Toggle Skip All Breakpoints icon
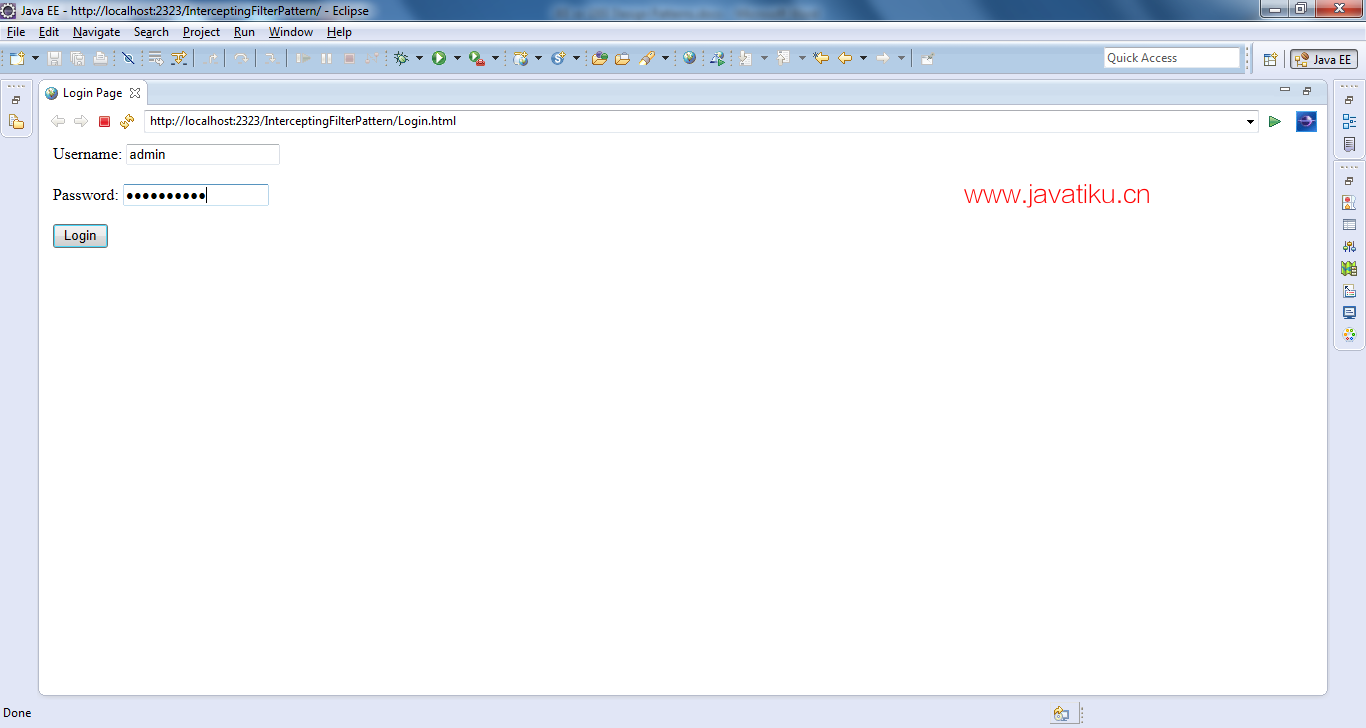1366x728 pixels. [x=128, y=58]
